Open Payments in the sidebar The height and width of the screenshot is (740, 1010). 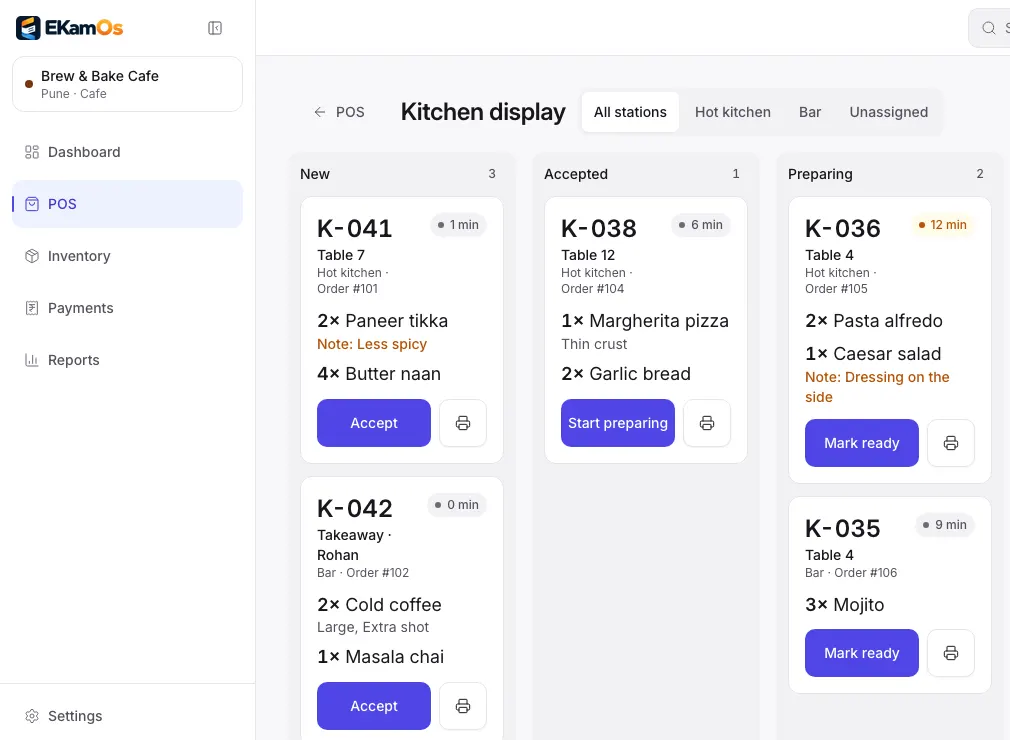128,308
